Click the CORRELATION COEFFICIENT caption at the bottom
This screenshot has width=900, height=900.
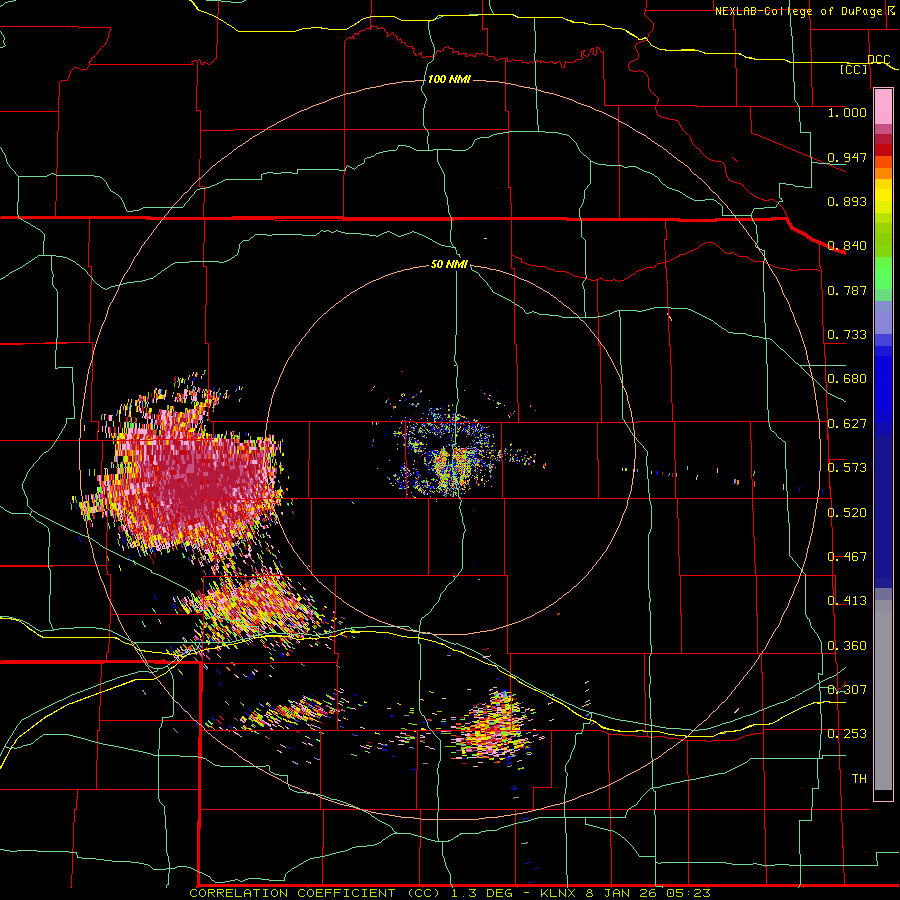pyautogui.click(x=450, y=893)
